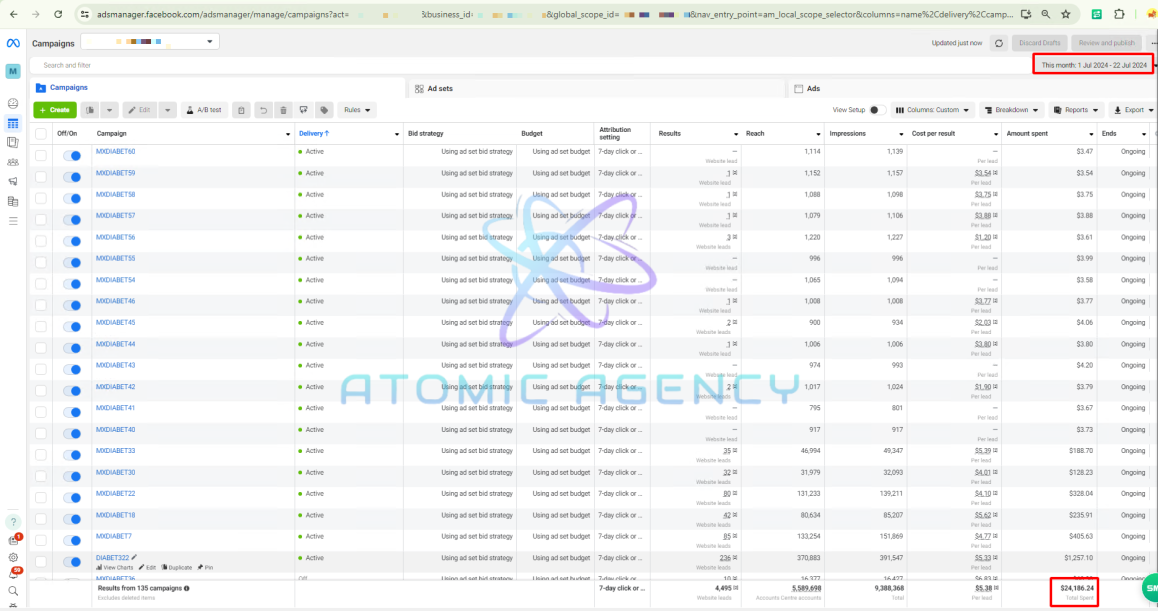The height and width of the screenshot is (611, 1158).
Task: Click Duplicate under DIABET322 row
Action: point(176,567)
